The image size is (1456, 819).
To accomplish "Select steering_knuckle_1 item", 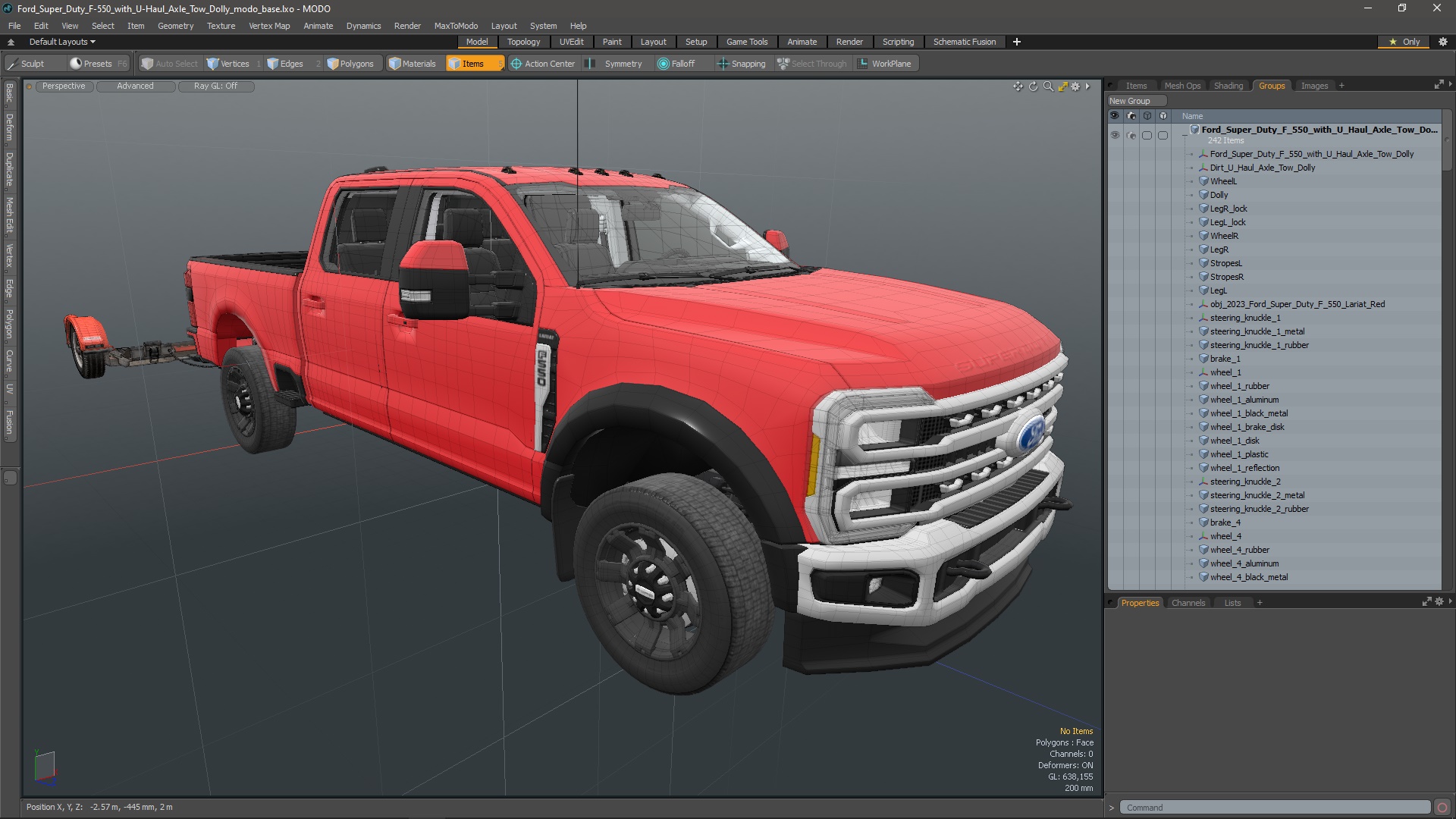I will 1244,318.
